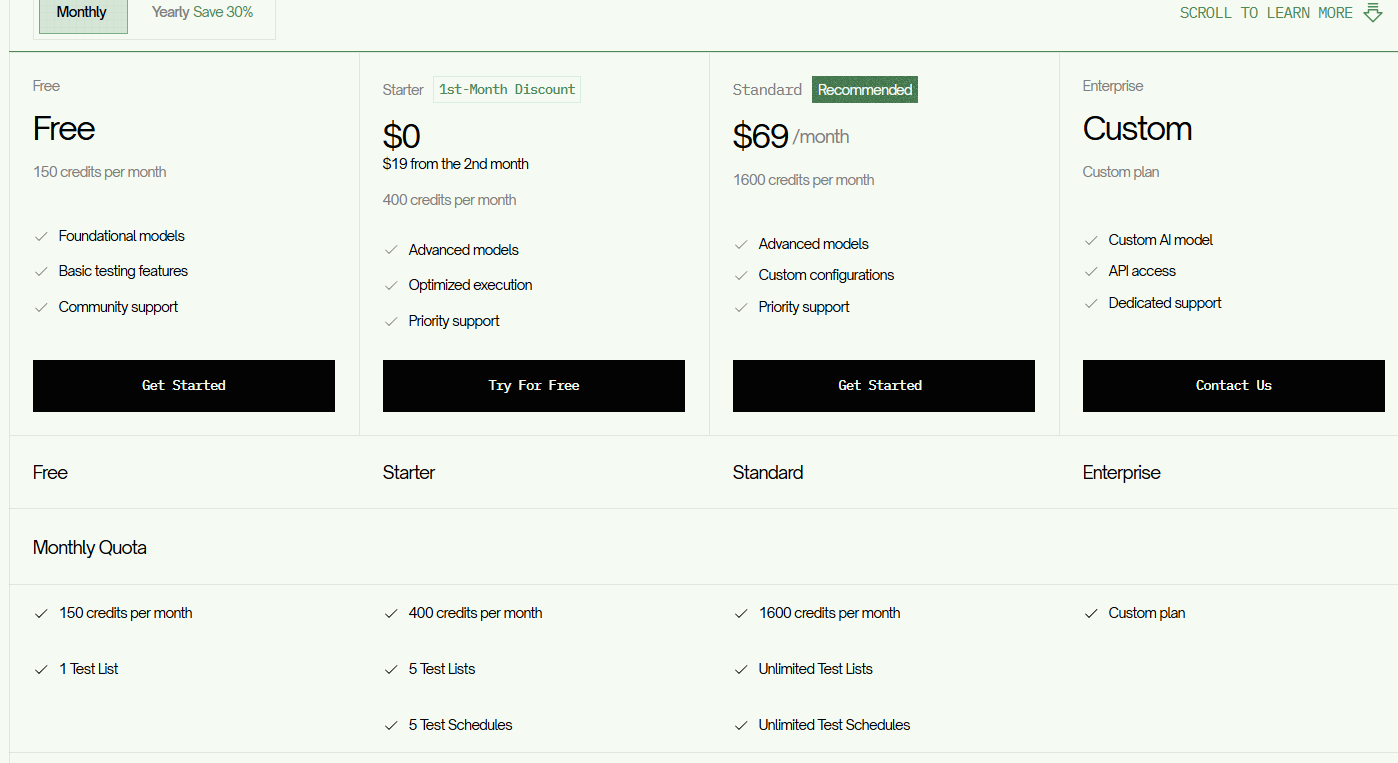Click the Recommended badge on Standard
This screenshot has width=1398, height=763.
(864, 89)
